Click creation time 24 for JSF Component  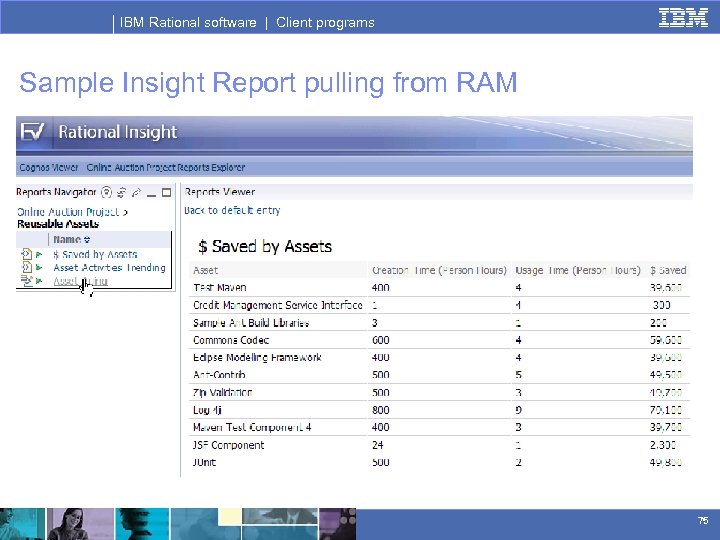pyautogui.click(x=377, y=444)
